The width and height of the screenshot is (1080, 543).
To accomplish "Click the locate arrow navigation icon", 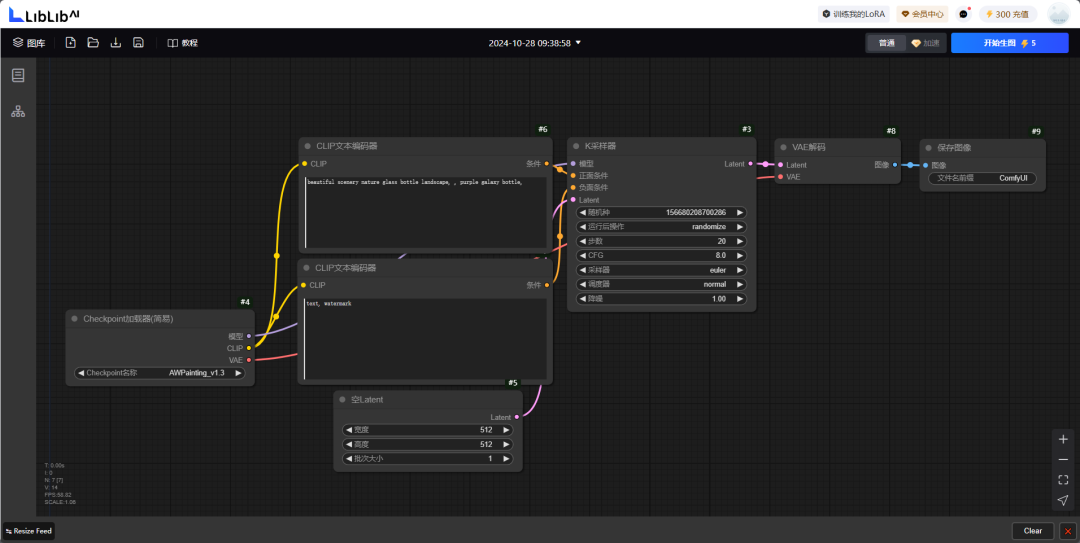I will tap(1063, 500).
